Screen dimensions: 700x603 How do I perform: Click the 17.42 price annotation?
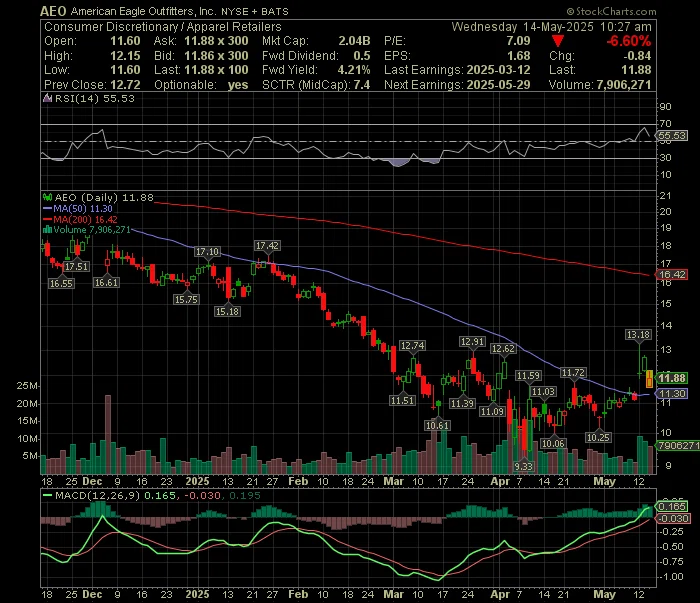coord(267,245)
